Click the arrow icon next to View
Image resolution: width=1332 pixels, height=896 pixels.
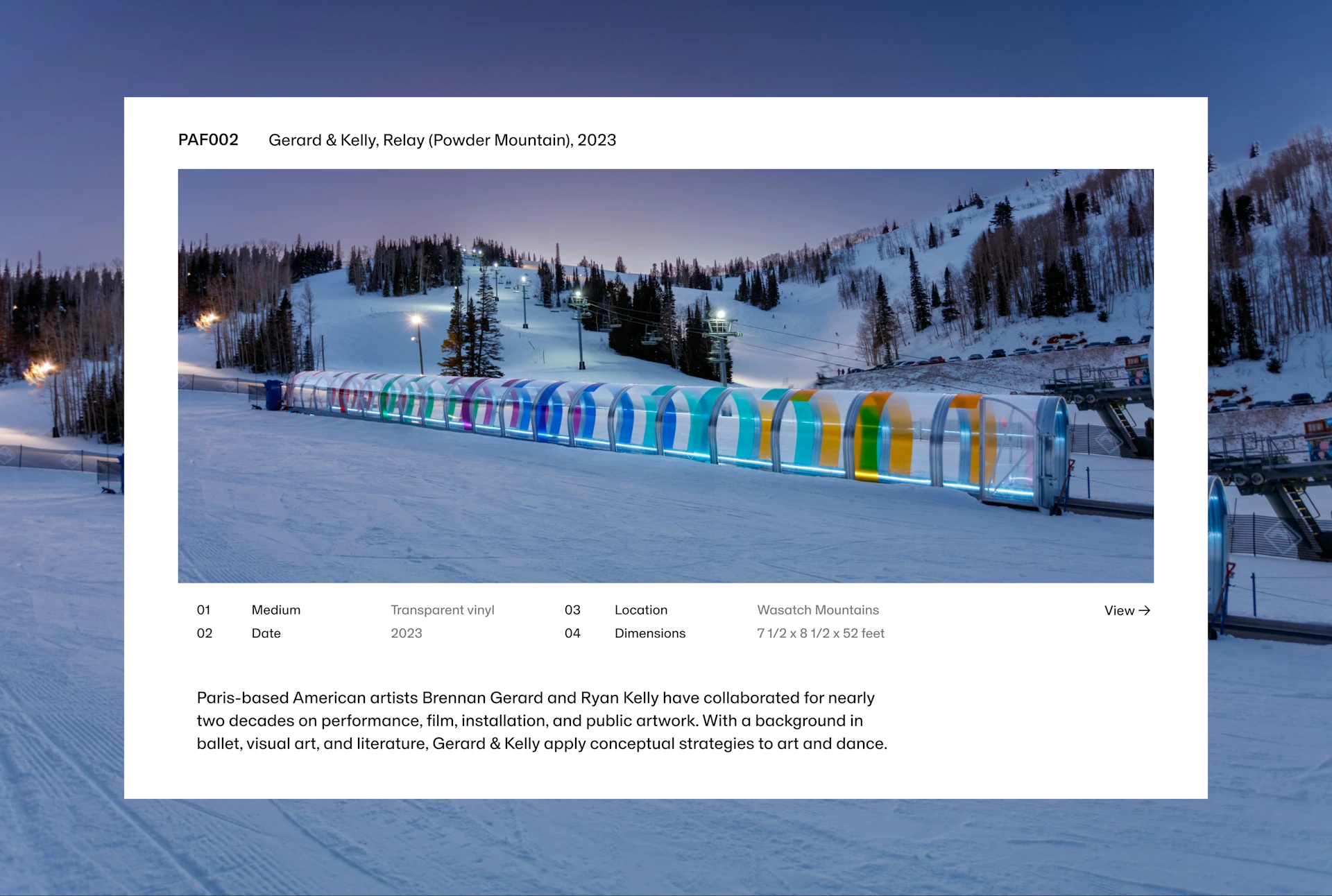tap(1145, 610)
